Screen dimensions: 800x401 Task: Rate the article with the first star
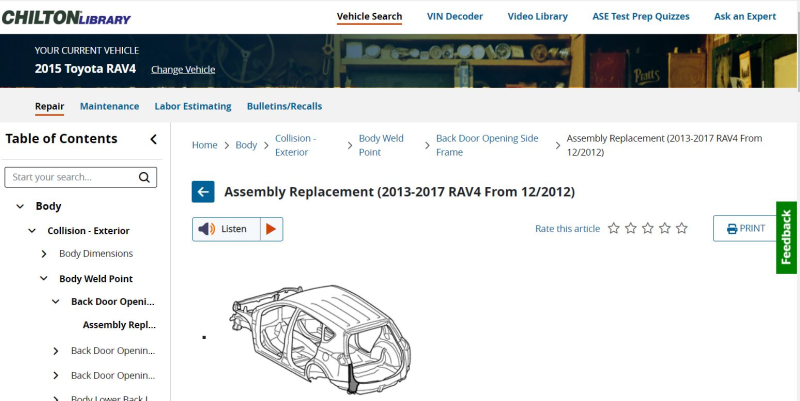[x=614, y=228]
